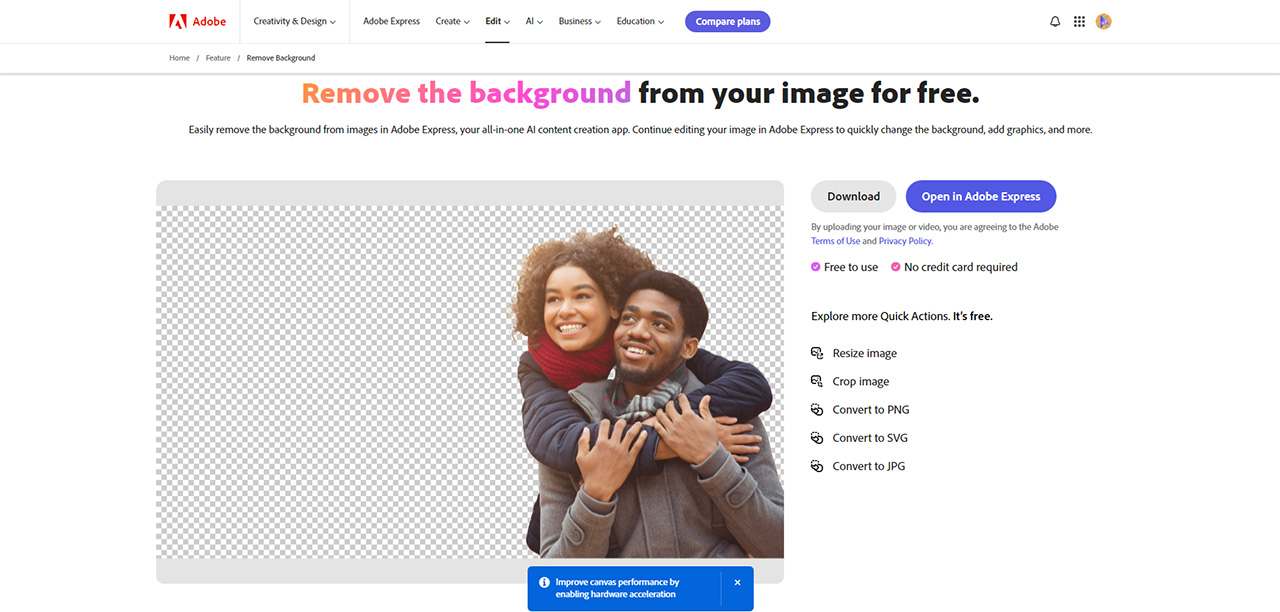Open the user profile avatar
The height and width of the screenshot is (612, 1280).
pos(1104,21)
